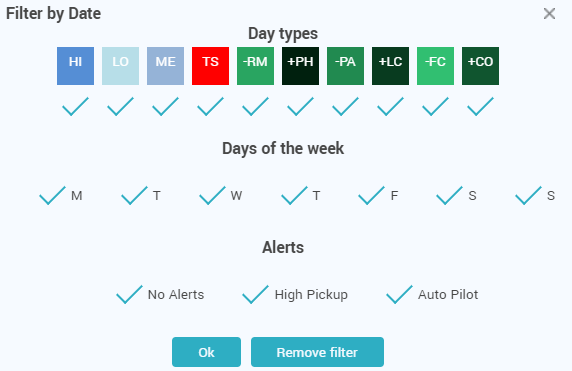Untick the checkmark under the +LC tile

point(390,106)
